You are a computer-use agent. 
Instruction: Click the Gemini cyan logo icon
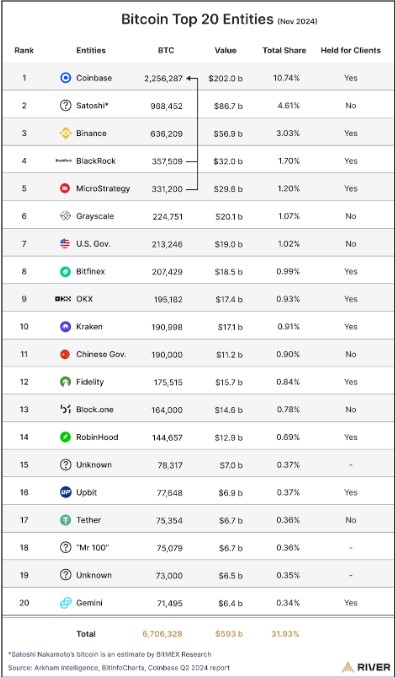pos(65,603)
